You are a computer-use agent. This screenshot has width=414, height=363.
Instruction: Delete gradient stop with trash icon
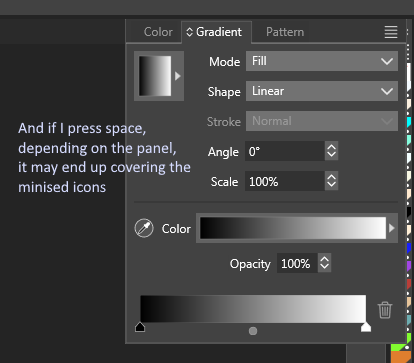coord(385,310)
